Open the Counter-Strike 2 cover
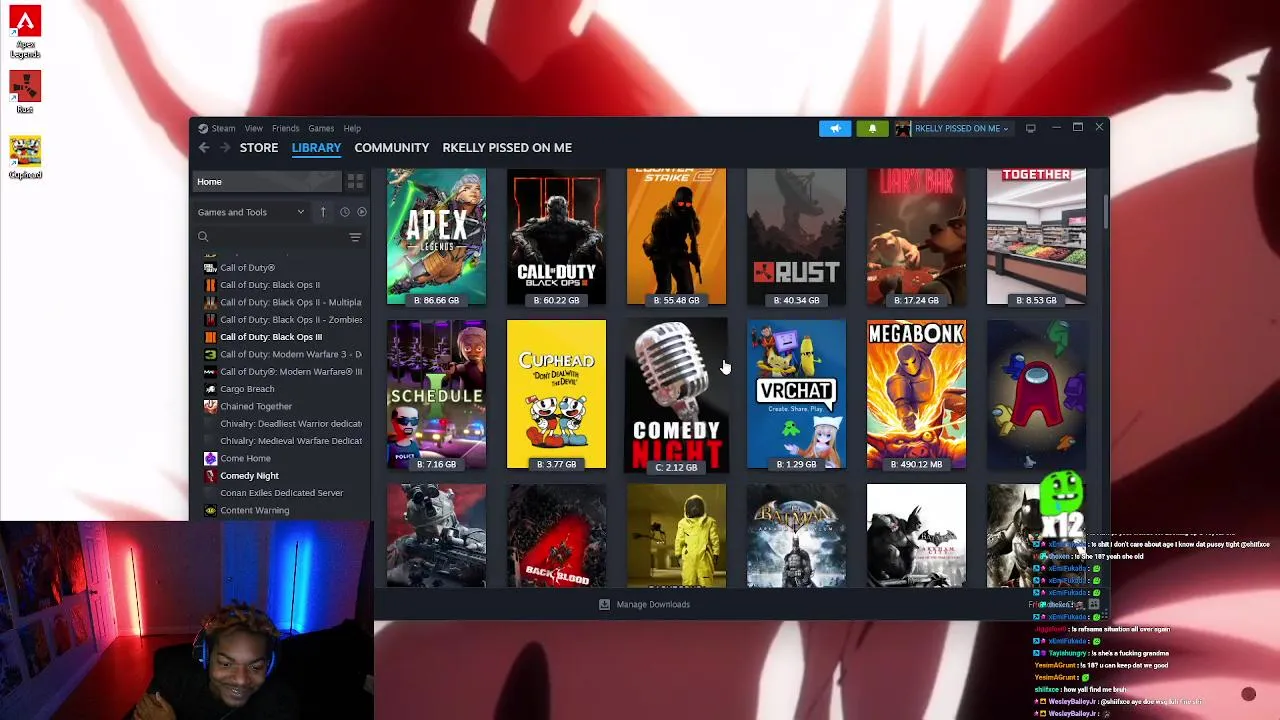The height and width of the screenshot is (720, 1280). click(x=676, y=237)
